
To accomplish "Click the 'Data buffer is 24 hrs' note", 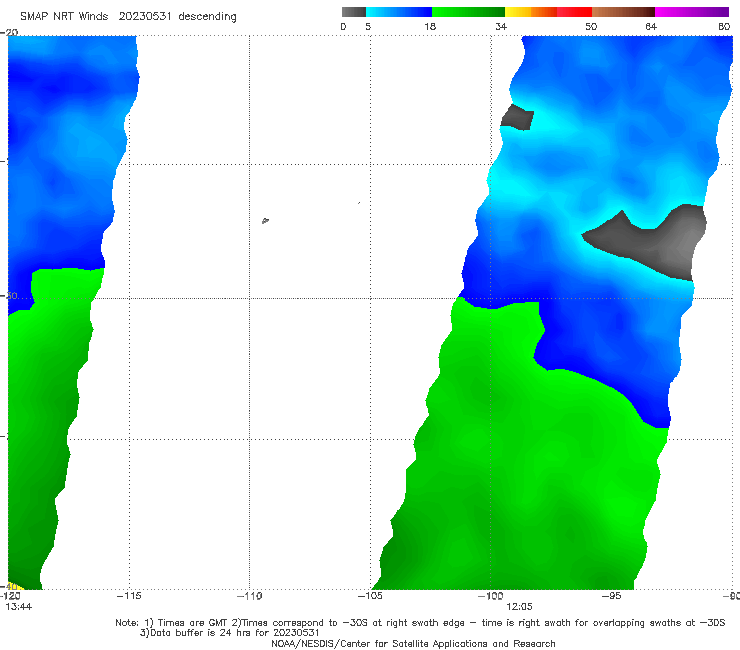I will click(x=229, y=633).
